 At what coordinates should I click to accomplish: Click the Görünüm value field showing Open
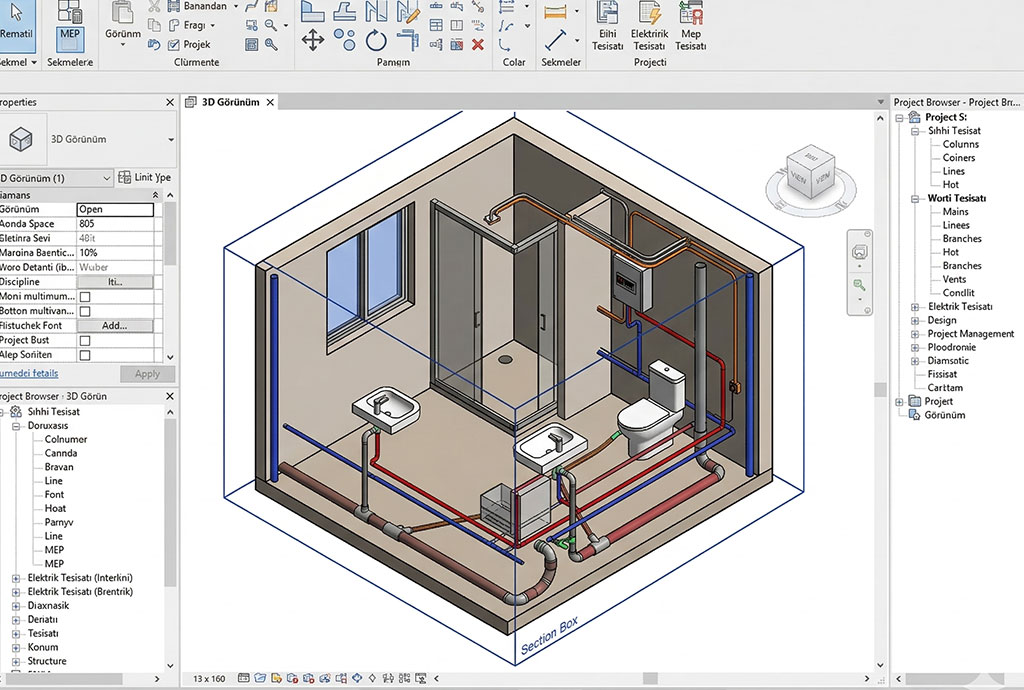[115, 210]
